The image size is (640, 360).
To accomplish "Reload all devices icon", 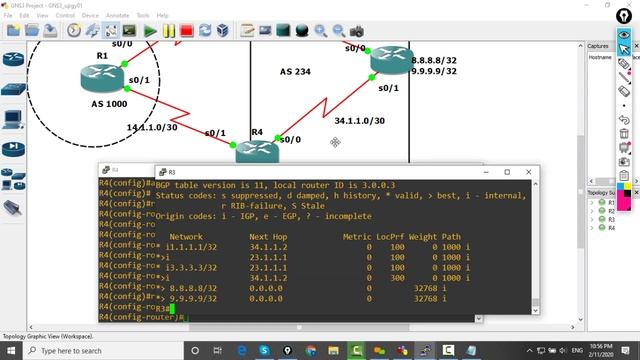I will (205, 31).
